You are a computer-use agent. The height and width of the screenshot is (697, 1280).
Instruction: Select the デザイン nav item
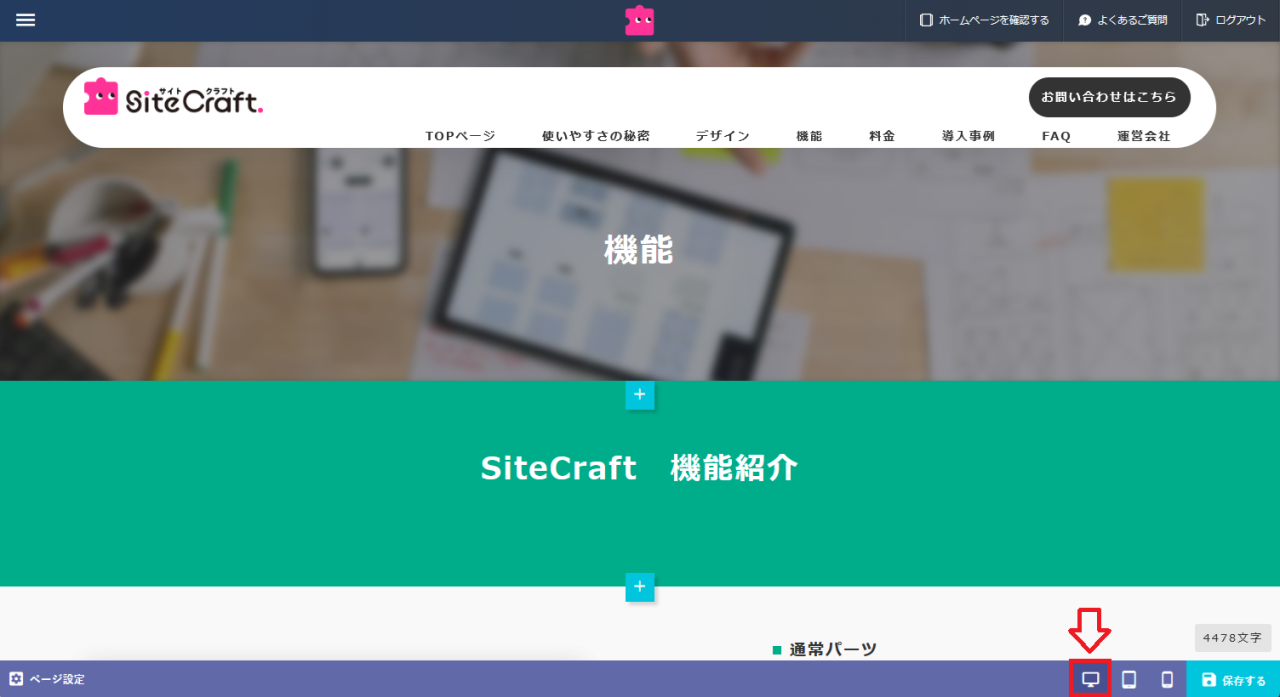click(723, 136)
